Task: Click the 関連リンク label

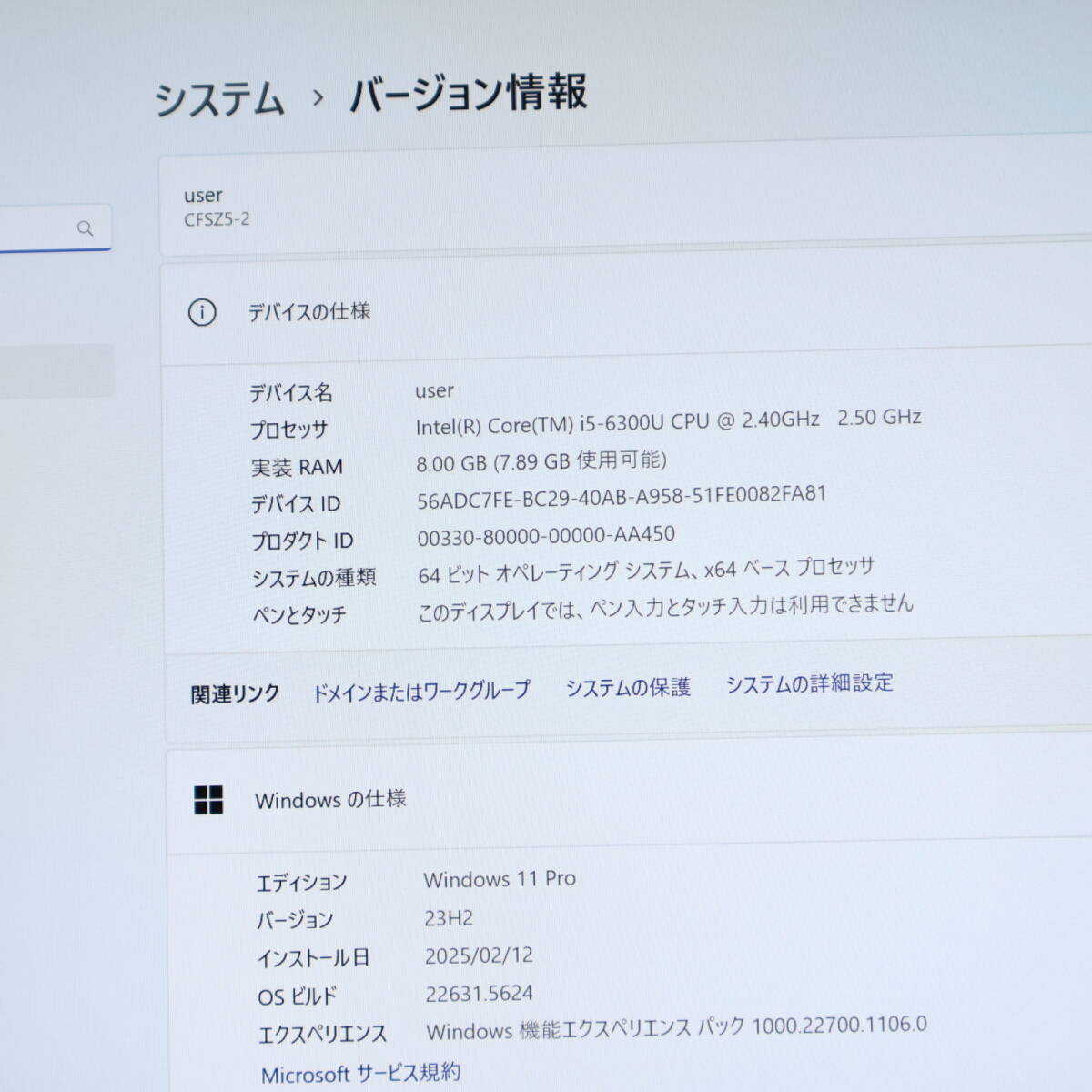Action: click(x=235, y=694)
